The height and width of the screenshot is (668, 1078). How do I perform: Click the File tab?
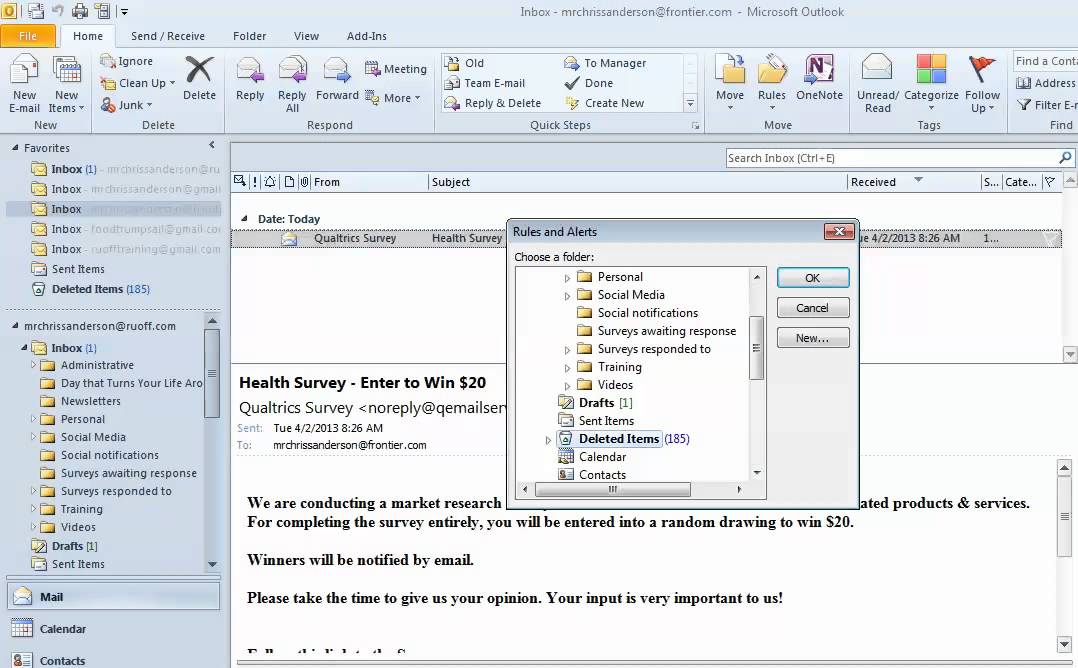pyautogui.click(x=28, y=36)
